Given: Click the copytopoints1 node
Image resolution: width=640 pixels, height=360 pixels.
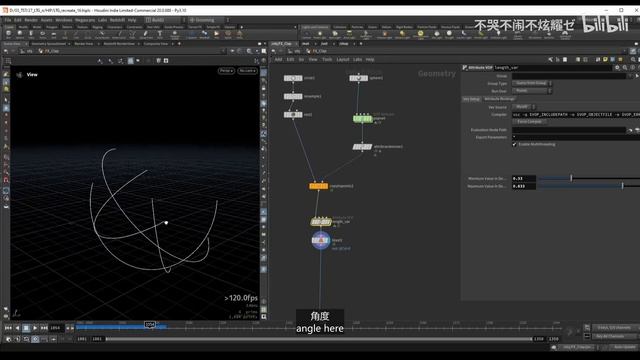Looking at the screenshot, I should 318,186.
